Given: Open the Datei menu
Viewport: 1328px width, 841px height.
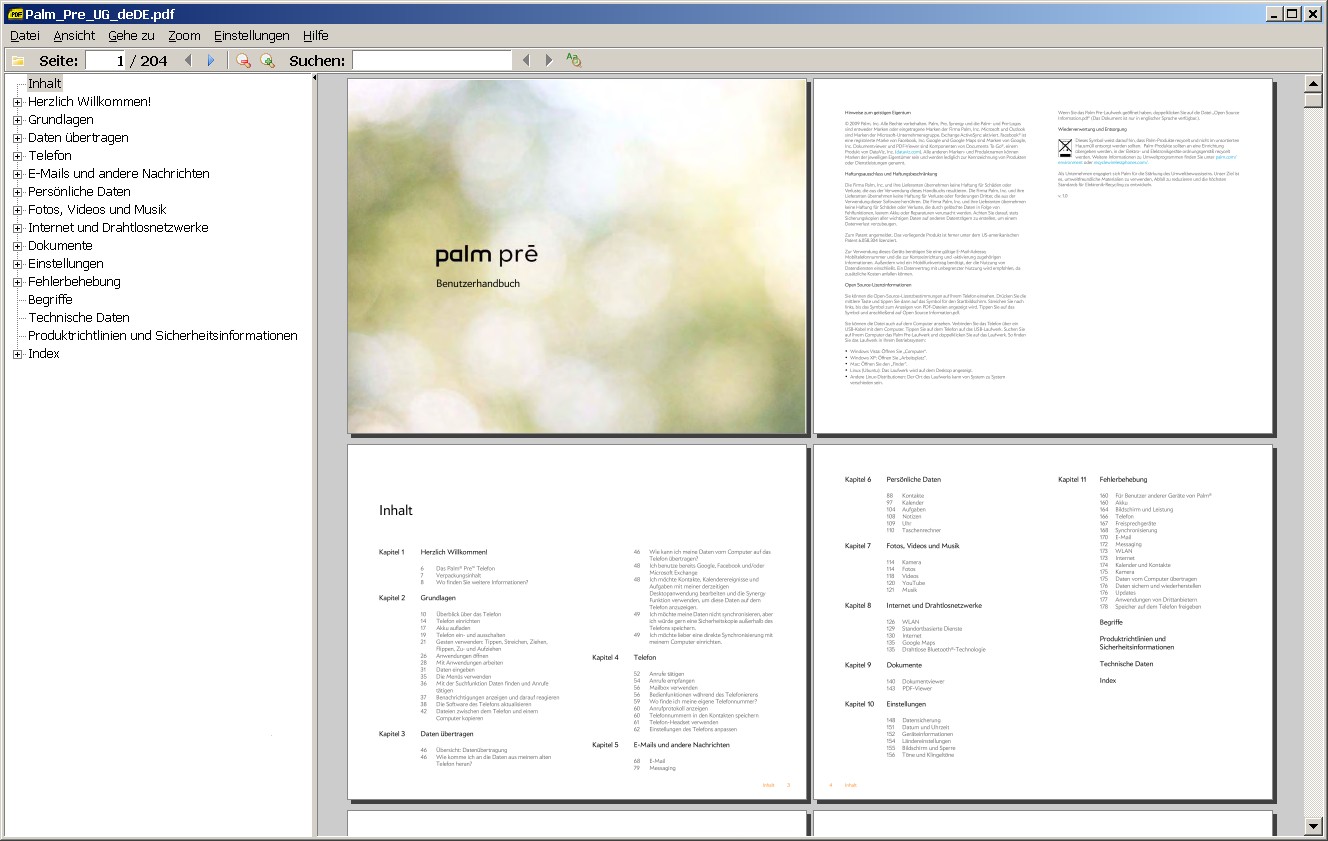Looking at the screenshot, I should 24,35.
